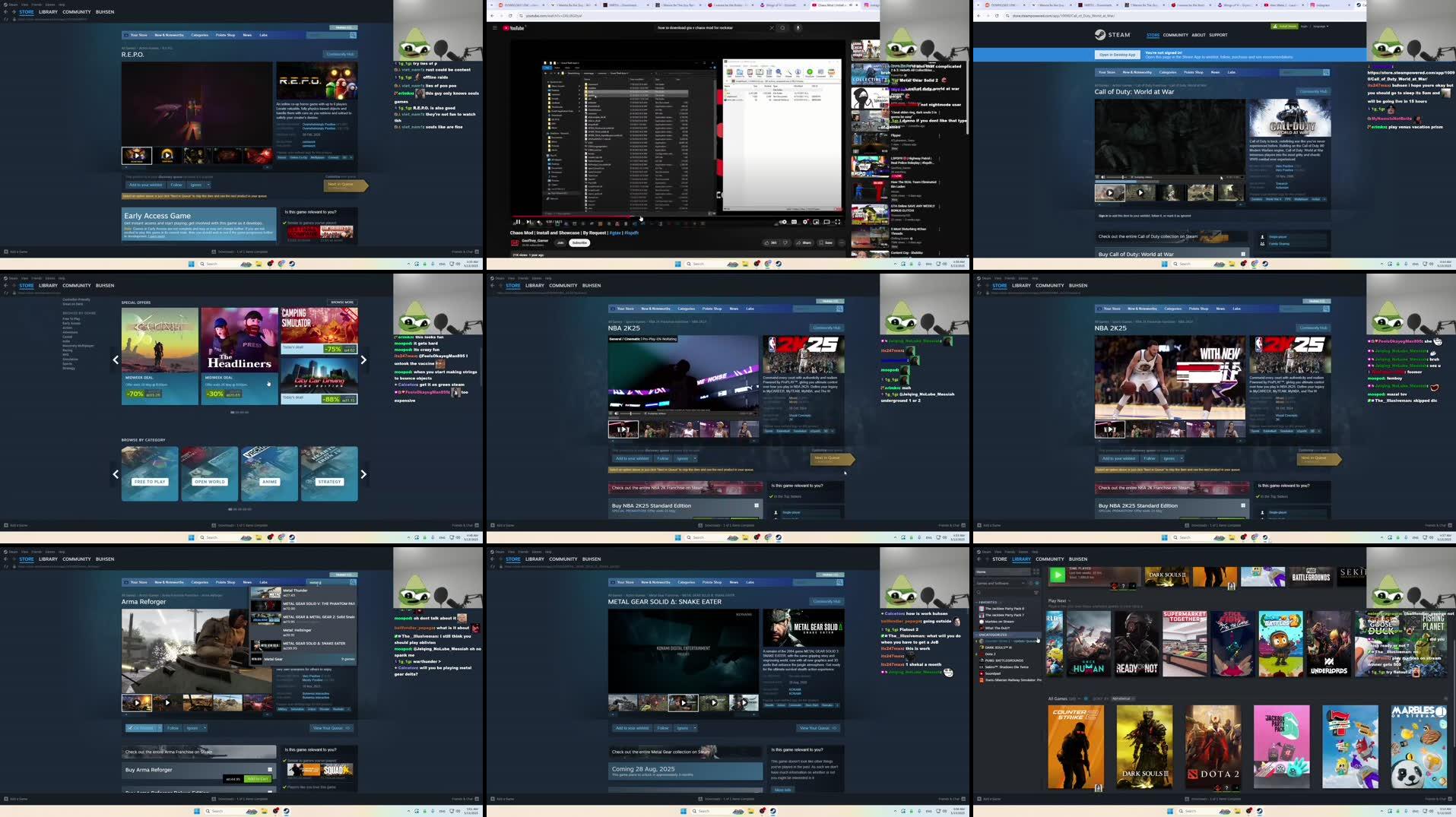Click Next in Queue on R.E.P.O. page
Image resolution: width=1456 pixels, height=817 pixels.
click(x=345, y=185)
